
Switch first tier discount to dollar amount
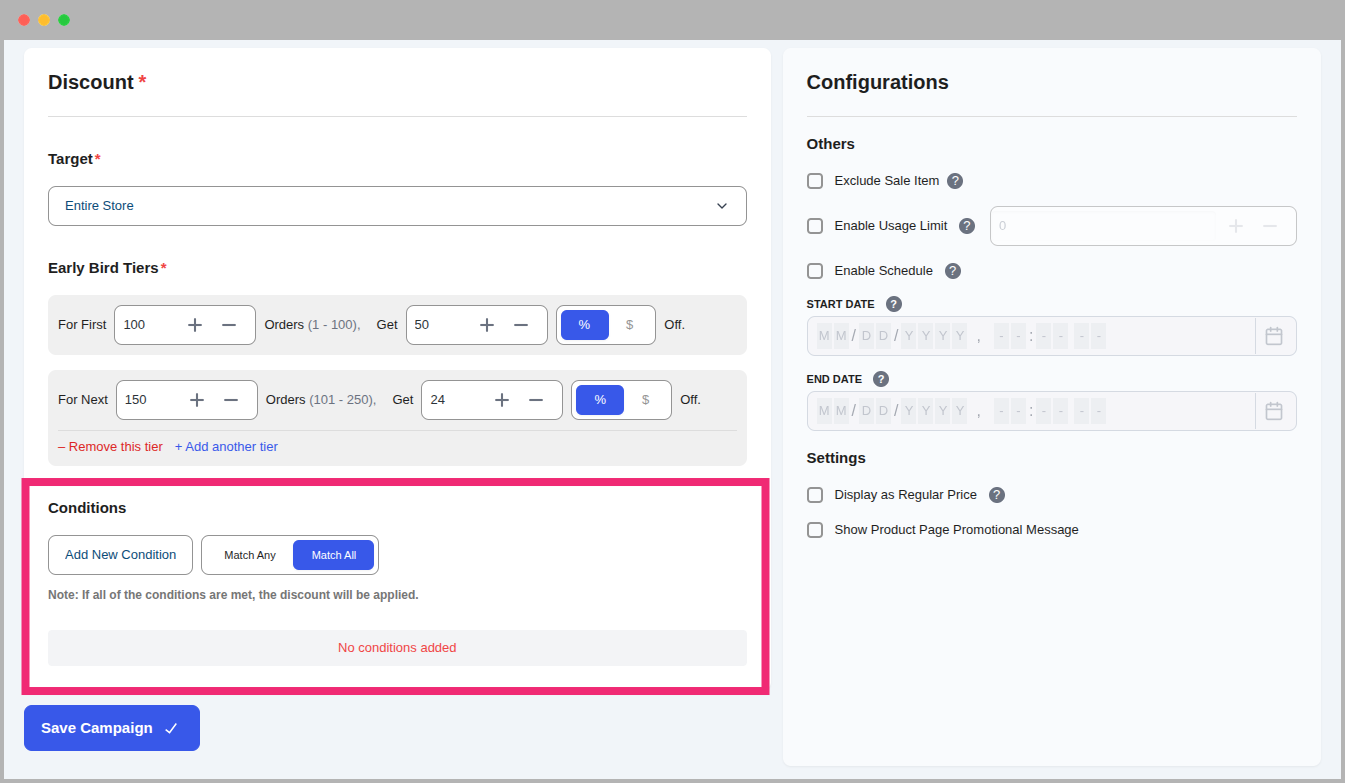tap(628, 324)
